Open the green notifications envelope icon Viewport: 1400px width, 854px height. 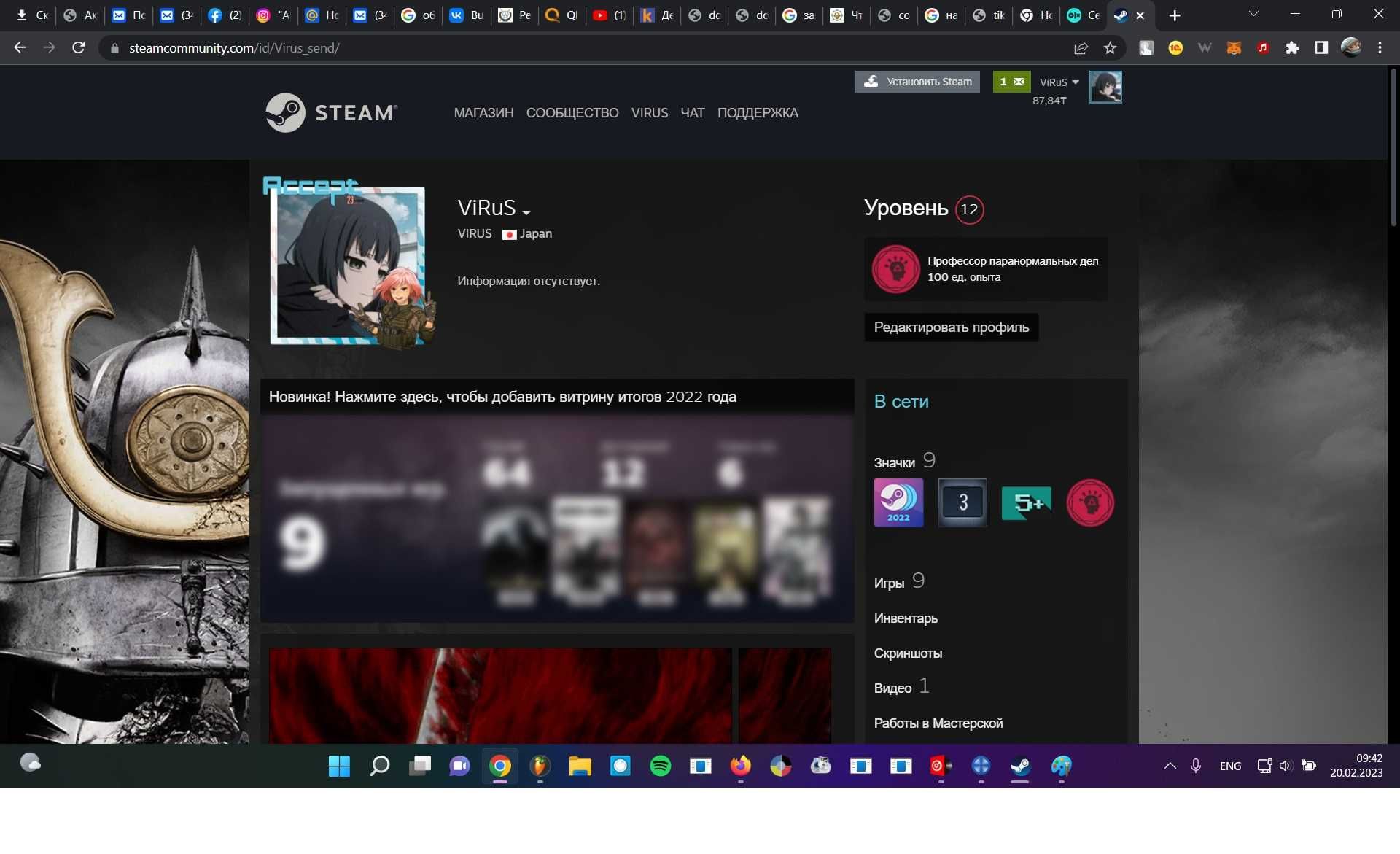[1011, 82]
